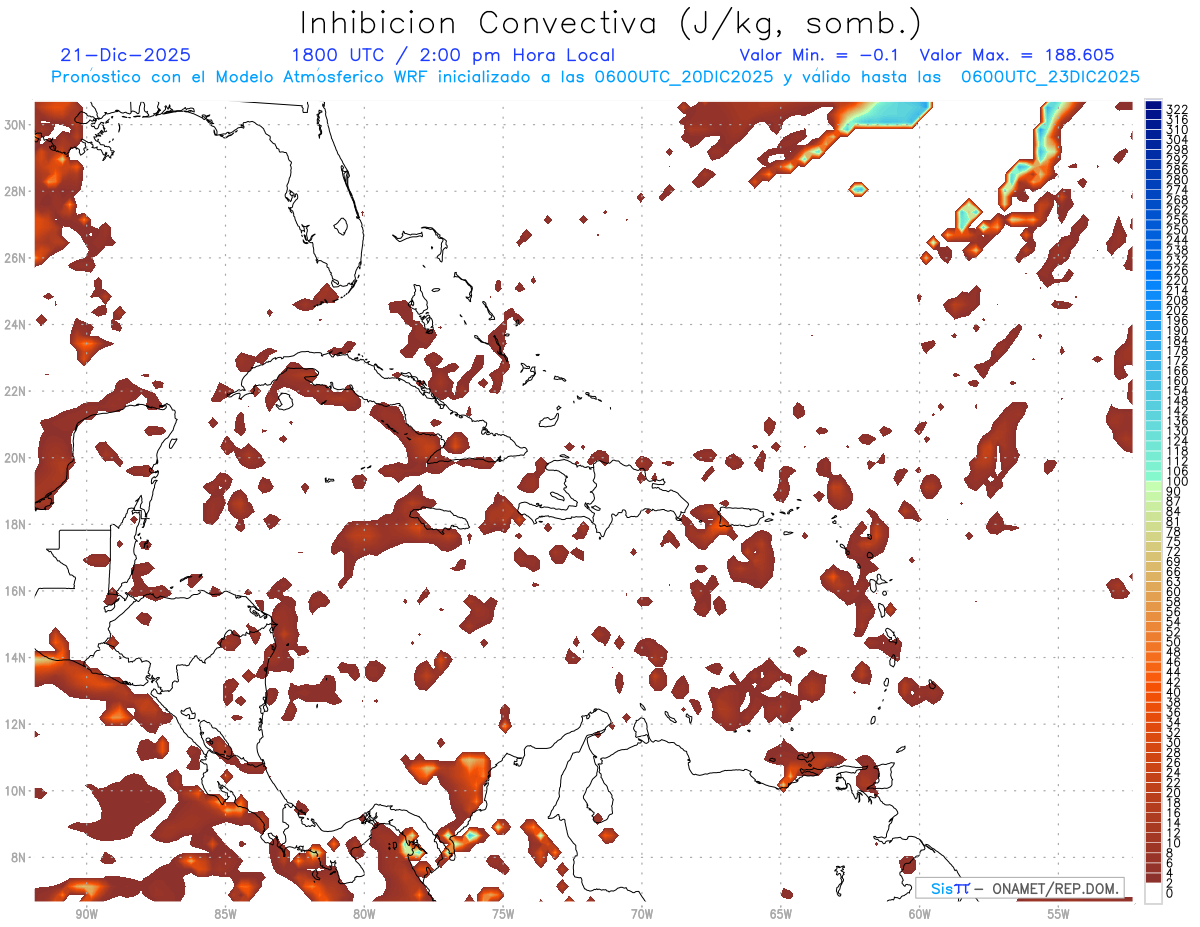
Task: Click the "22N" latitude label
Action: tap(16, 391)
